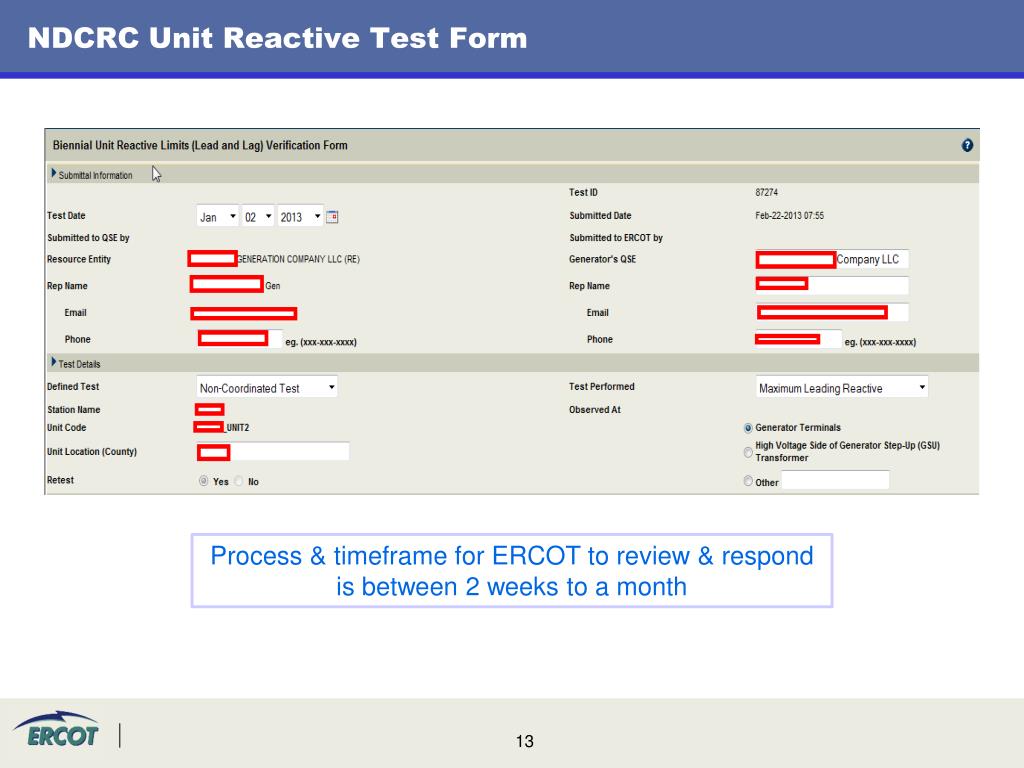Collapse the Test Details section
The image size is (1024, 768).
click(54, 362)
